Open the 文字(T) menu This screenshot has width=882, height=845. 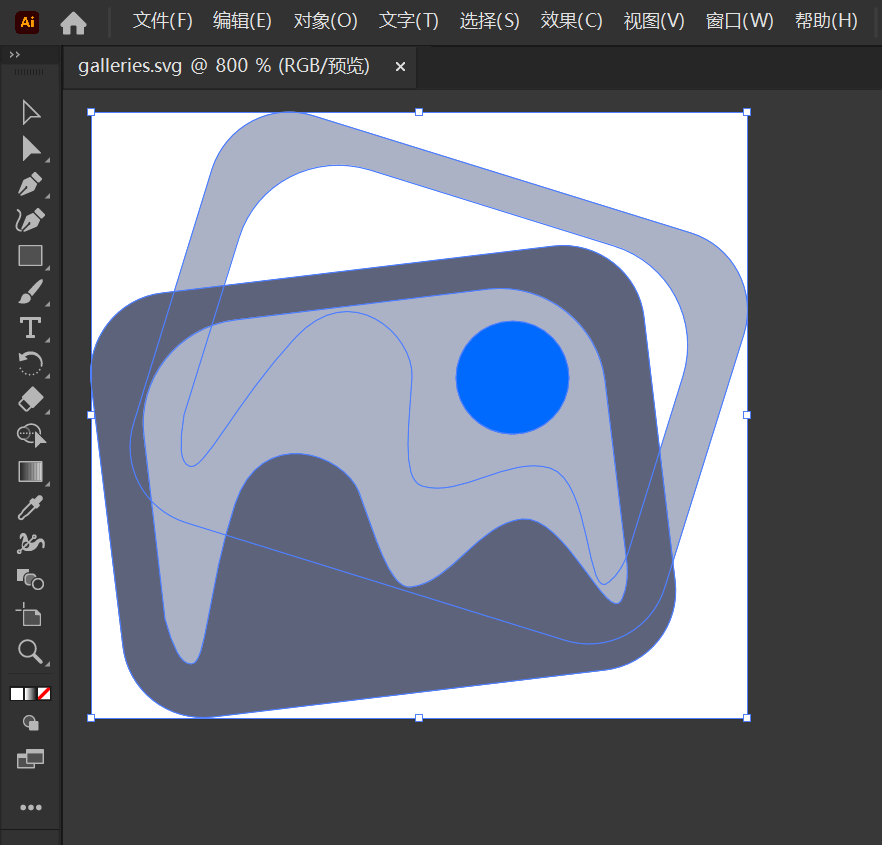click(x=409, y=21)
